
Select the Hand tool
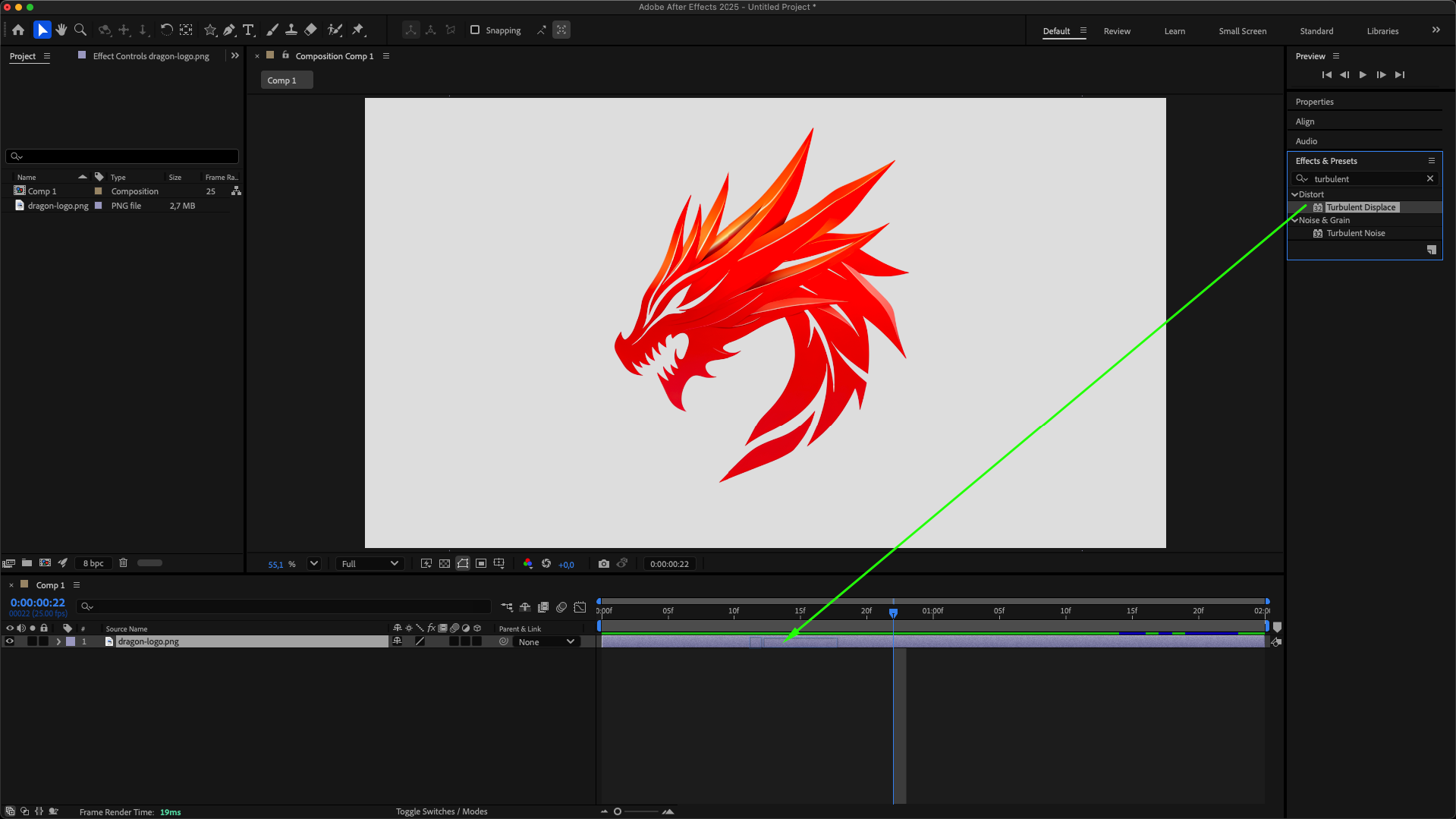[61, 30]
